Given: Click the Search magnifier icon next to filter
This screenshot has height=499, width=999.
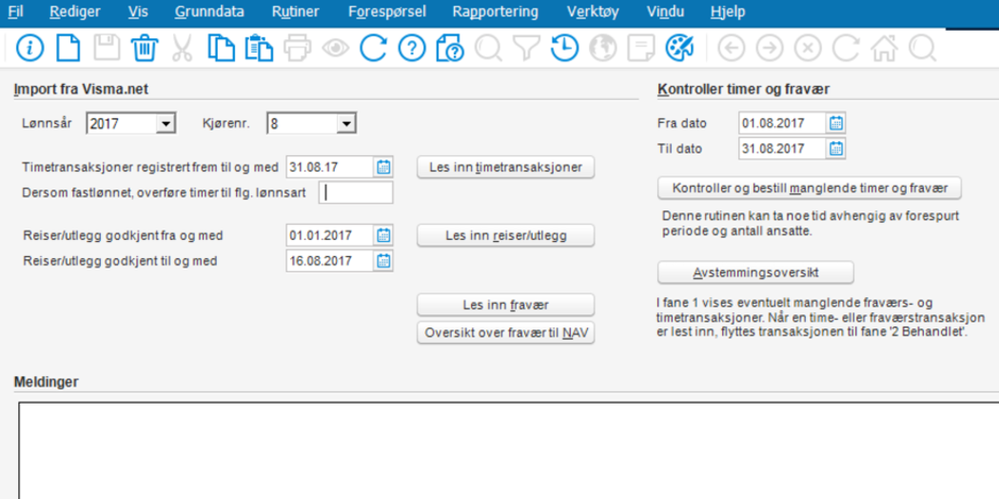Looking at the screenshot, I should coord(488,48).
